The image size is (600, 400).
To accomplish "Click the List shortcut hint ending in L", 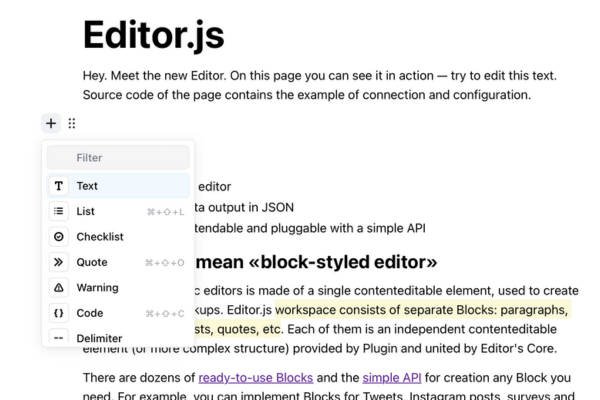I will click(x=165, y=212).
